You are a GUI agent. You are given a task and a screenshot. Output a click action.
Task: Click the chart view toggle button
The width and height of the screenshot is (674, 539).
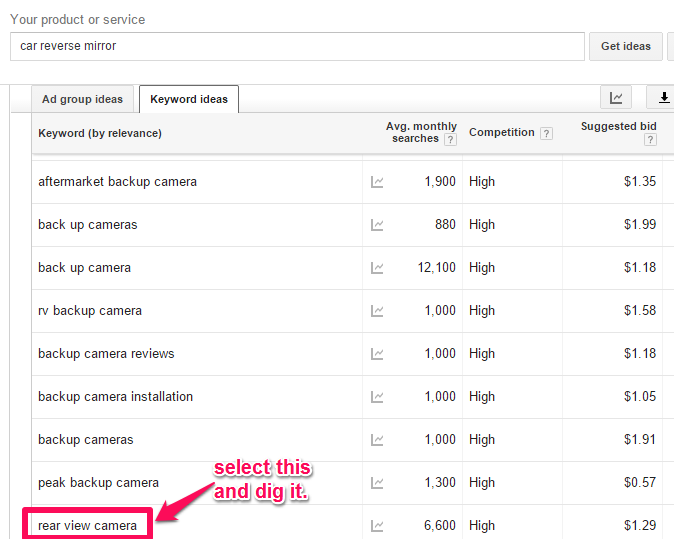coord(616,98)
